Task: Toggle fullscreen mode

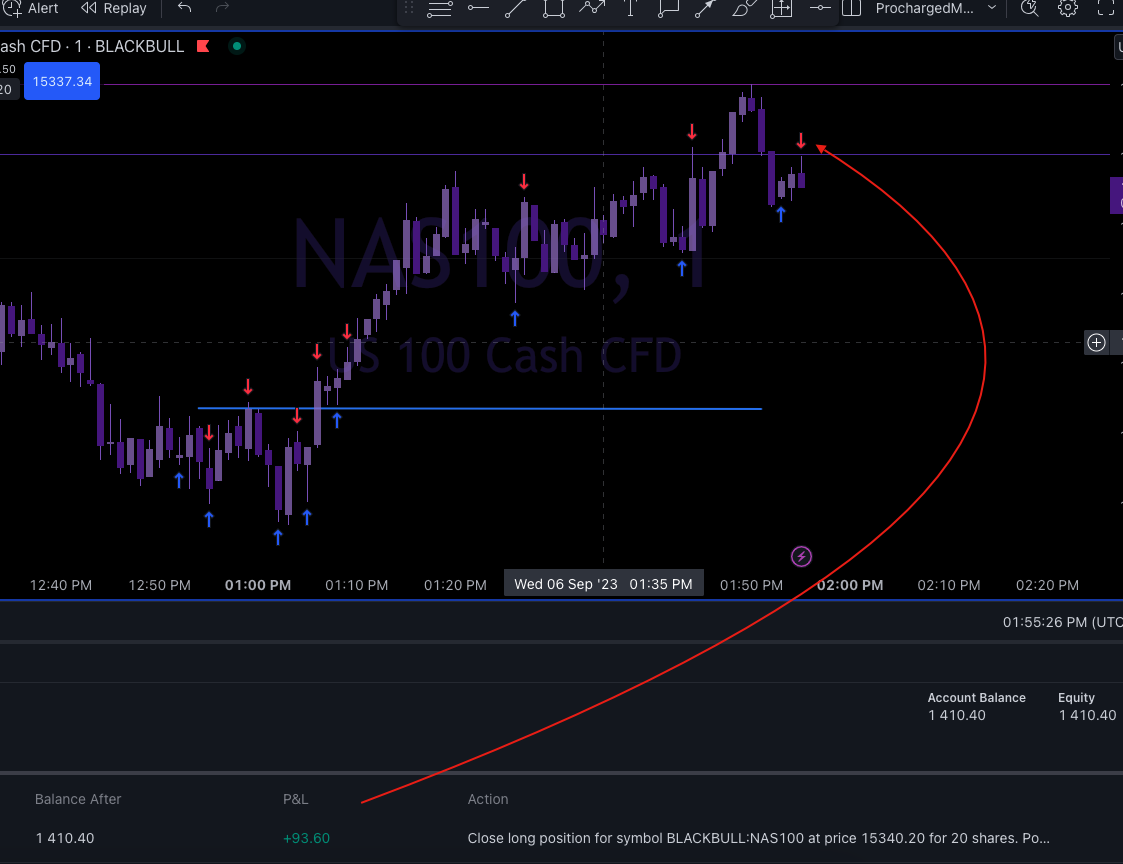Action: coord(1105,8)
